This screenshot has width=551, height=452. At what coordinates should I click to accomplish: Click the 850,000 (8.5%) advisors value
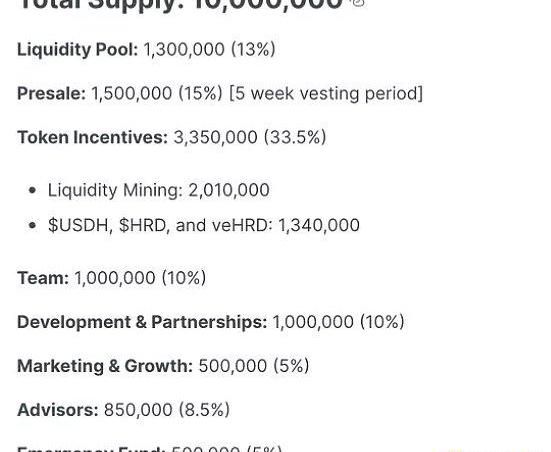click(167, 410)
